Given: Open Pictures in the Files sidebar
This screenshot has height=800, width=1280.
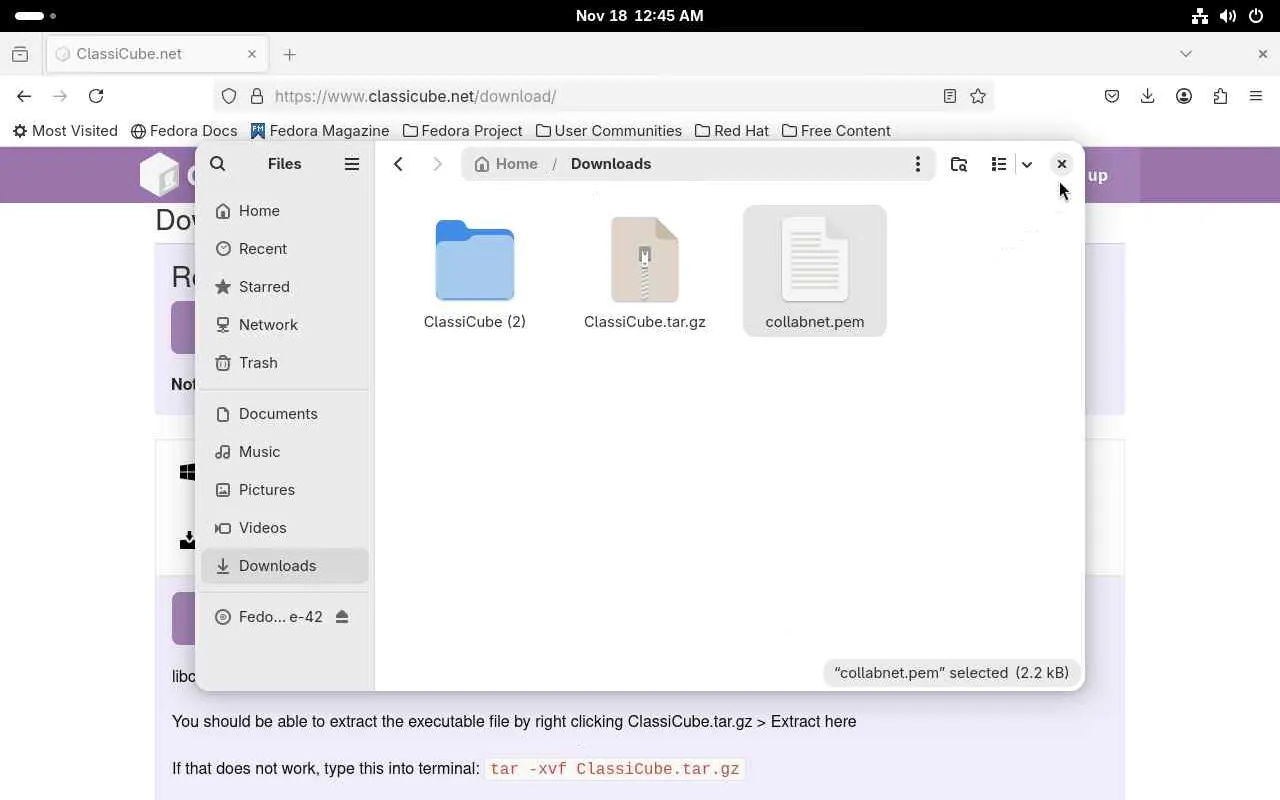Looking at the screenshot, I should 285,490.
